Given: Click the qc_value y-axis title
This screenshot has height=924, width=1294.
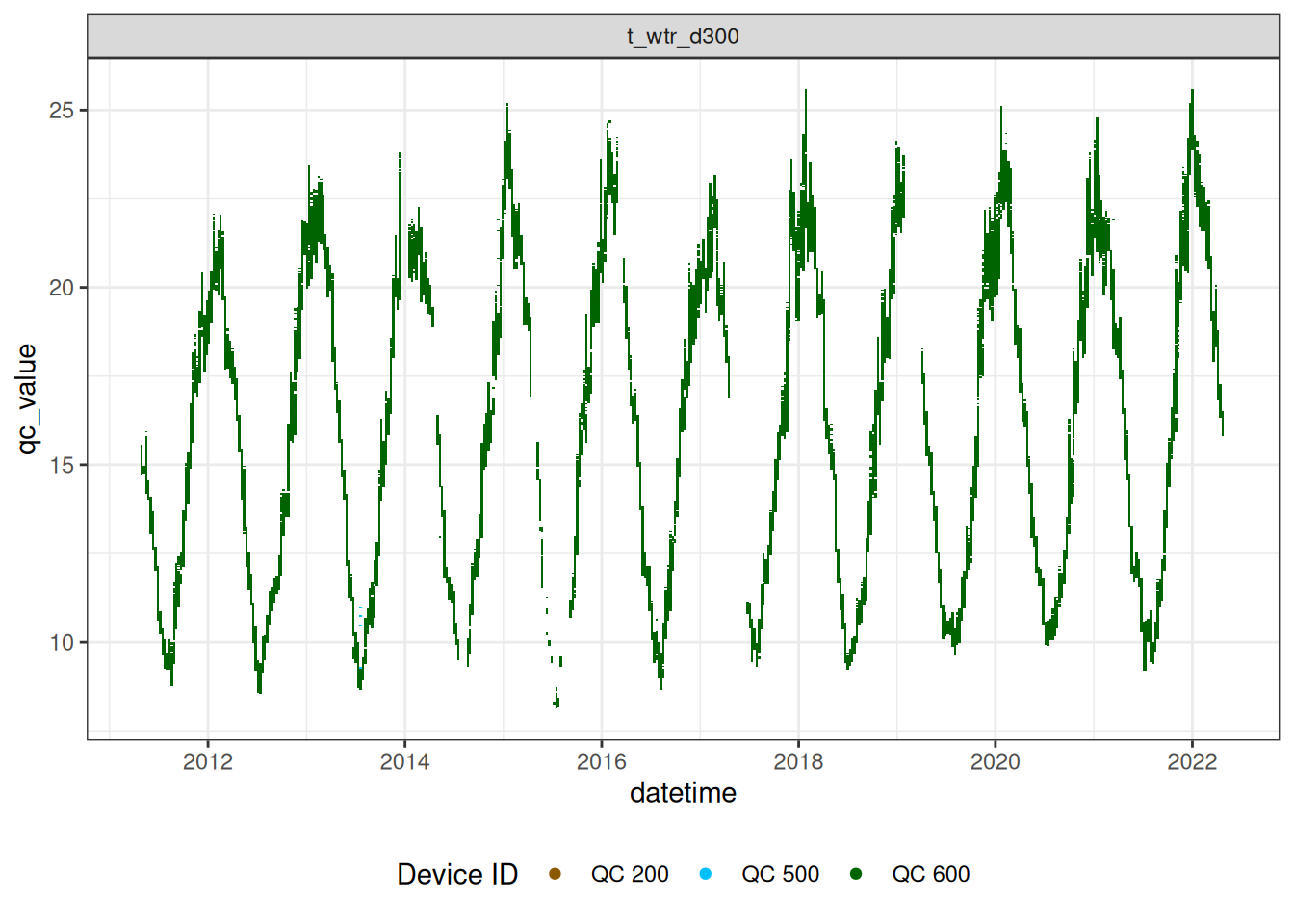Looking at the screenshot, I should [x=27, y=398].
